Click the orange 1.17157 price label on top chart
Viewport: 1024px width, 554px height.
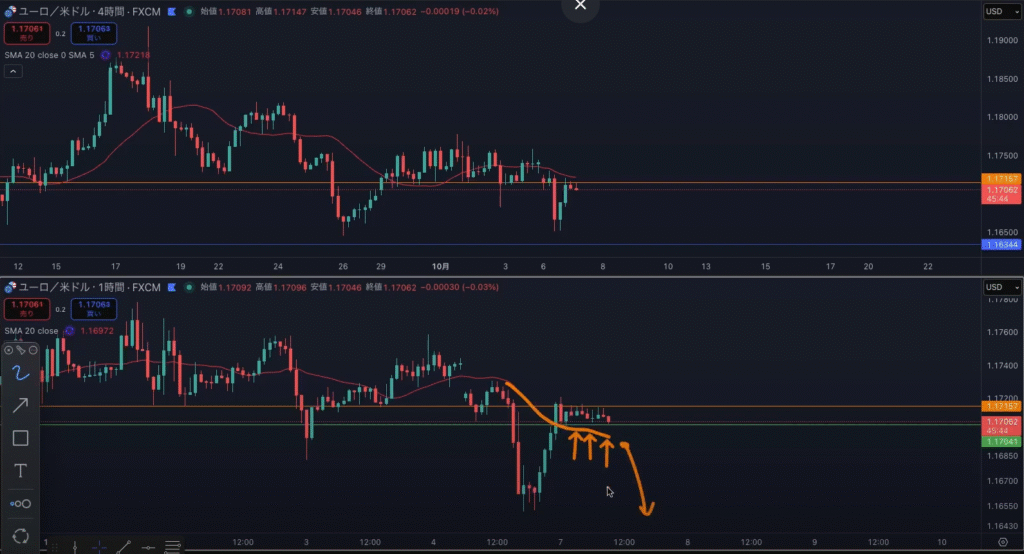coord(1002,178)
